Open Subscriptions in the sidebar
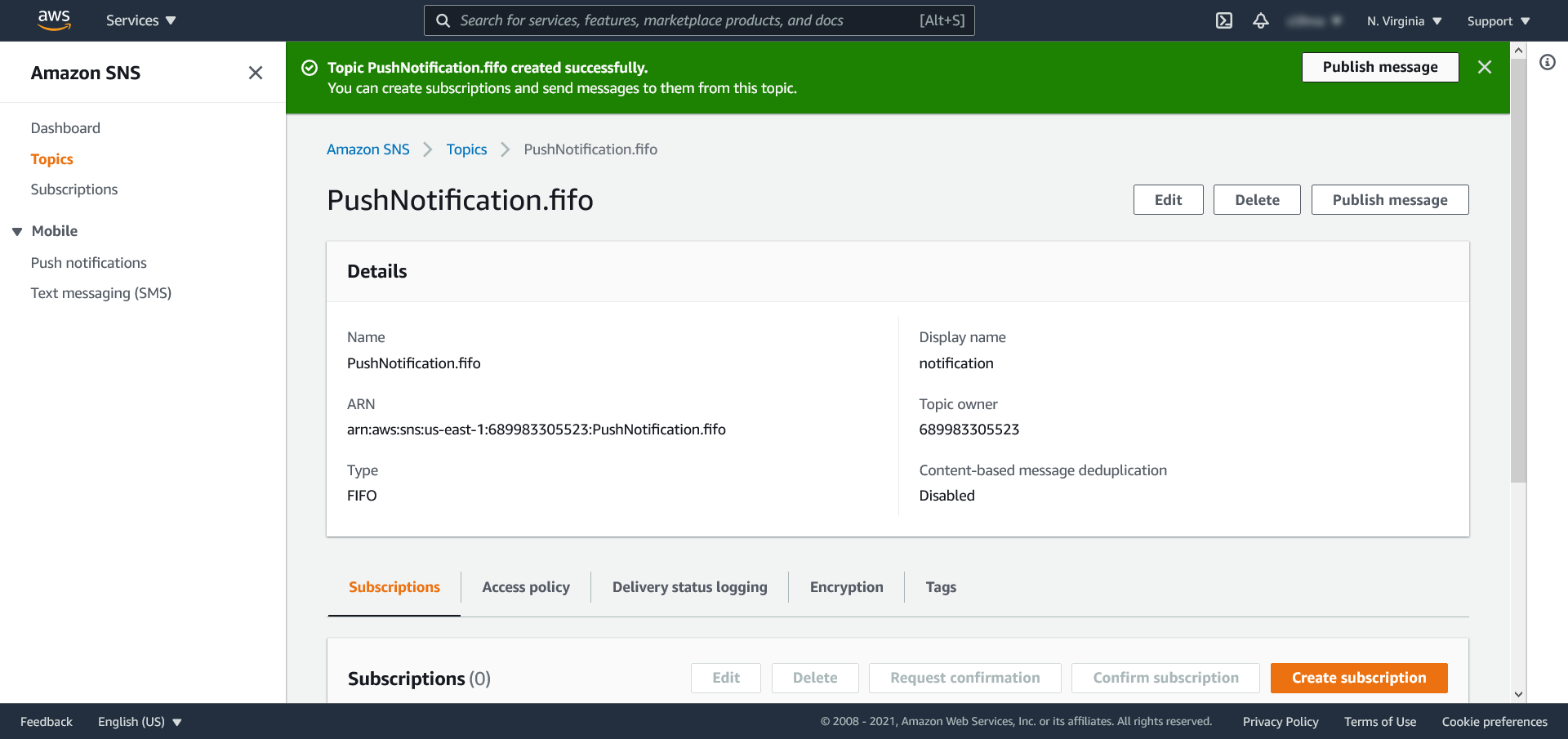 [74, 189]
